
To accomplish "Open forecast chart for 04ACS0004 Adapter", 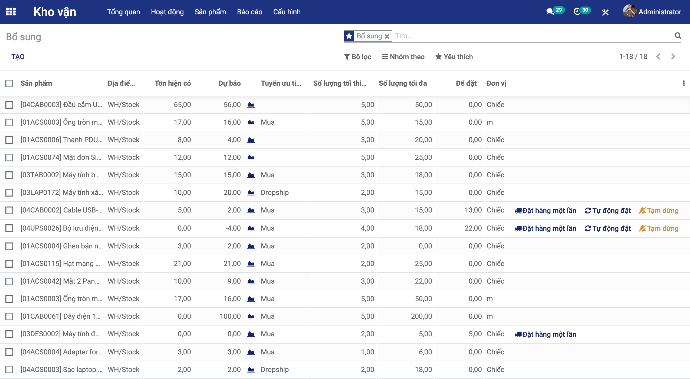I will tap(251, 352).
